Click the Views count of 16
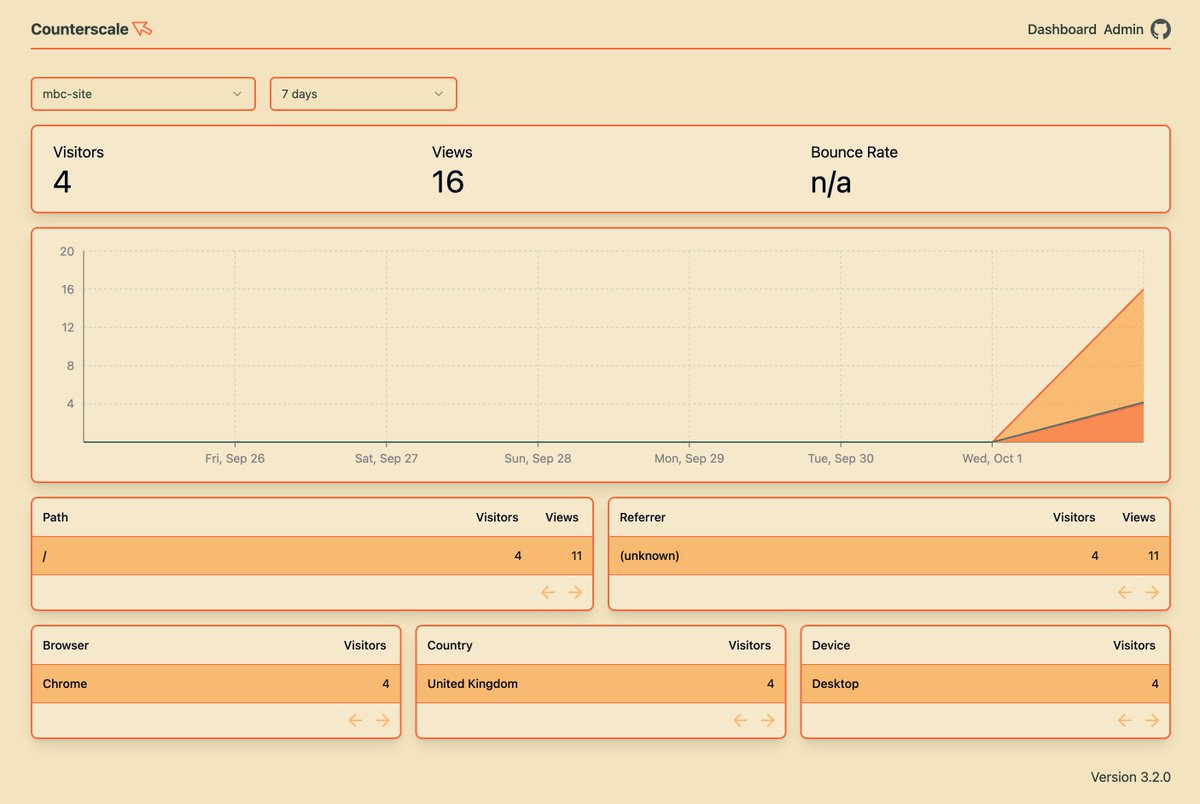This screenshot has width=1200, height=804. tap(448, 182)
